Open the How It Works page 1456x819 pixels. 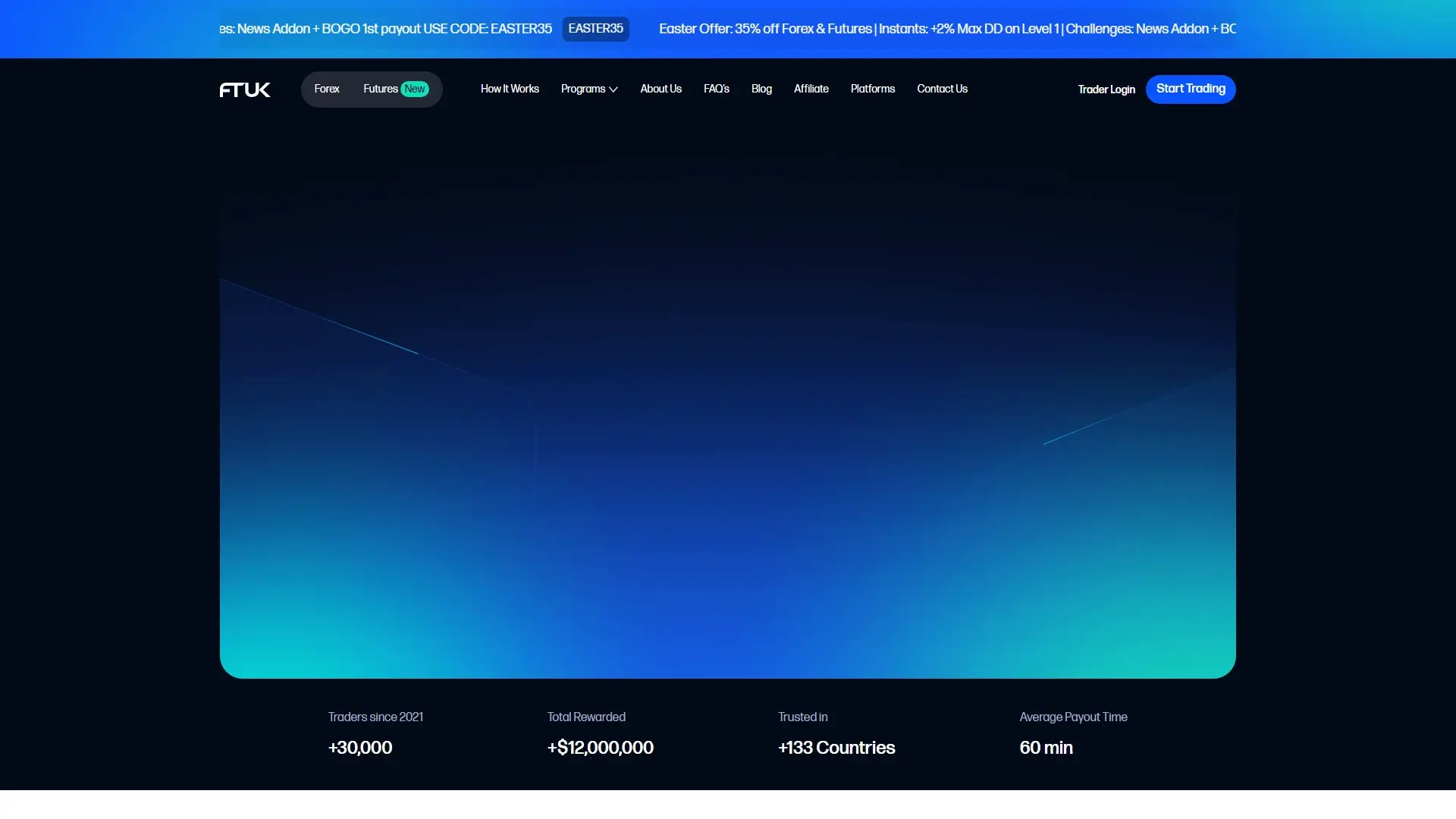pos(509,89)
